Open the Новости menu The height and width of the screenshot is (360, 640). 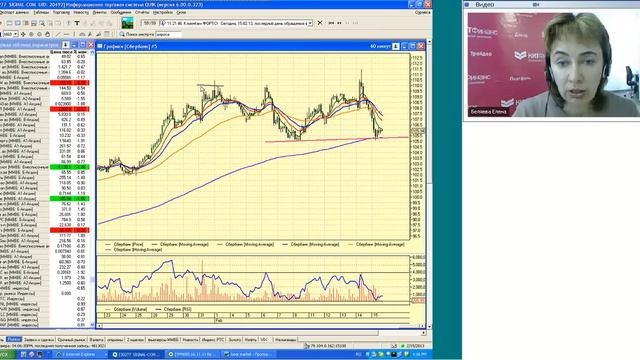(x=81, y=13)
